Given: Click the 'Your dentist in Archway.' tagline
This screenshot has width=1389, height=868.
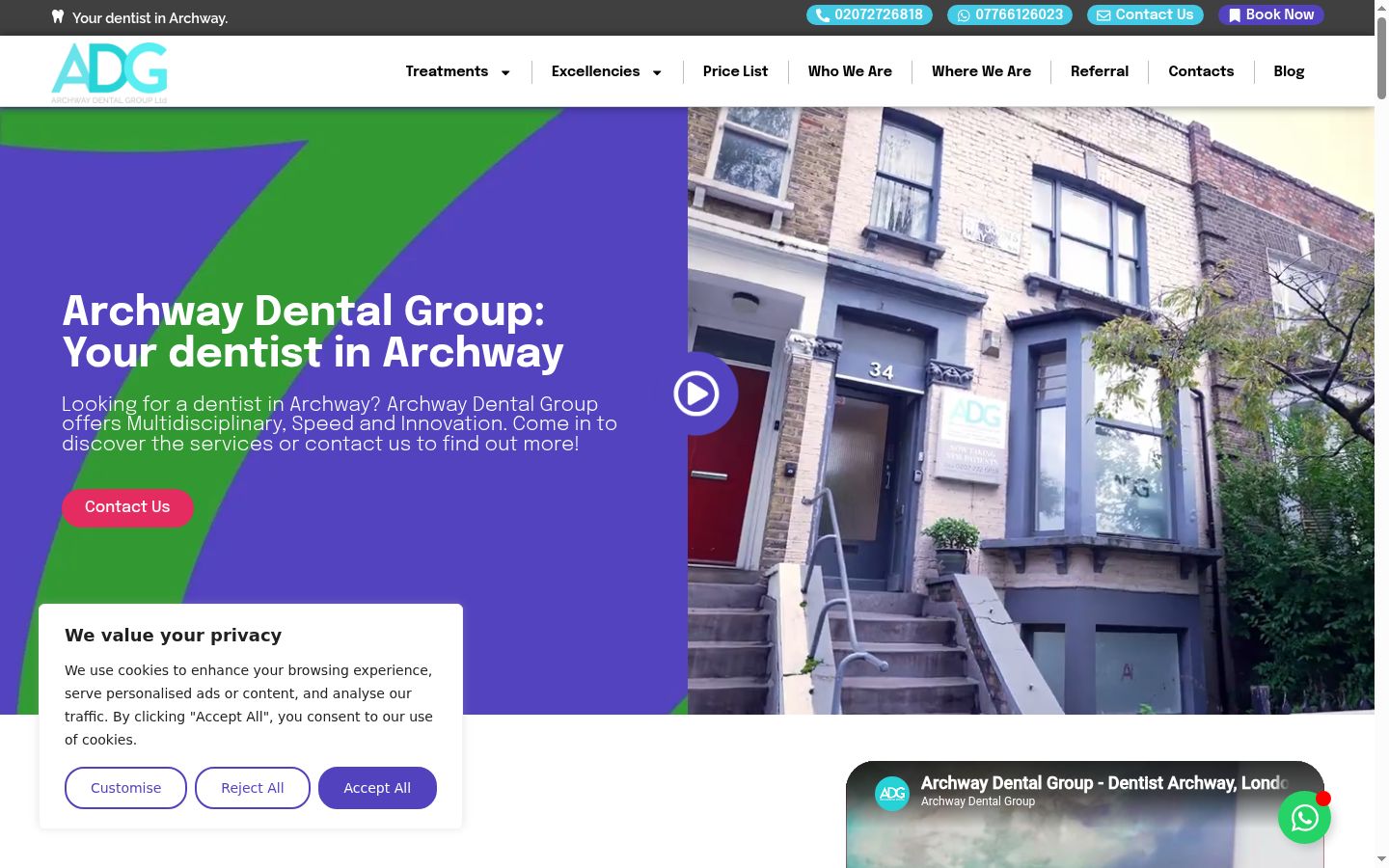Looking at the screenshot, I should point(150,18).
